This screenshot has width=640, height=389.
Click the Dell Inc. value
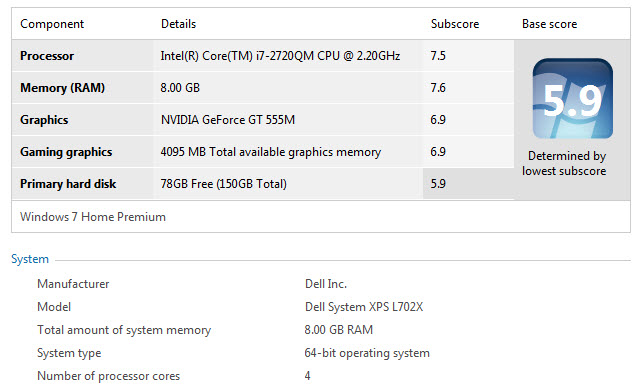326,284
